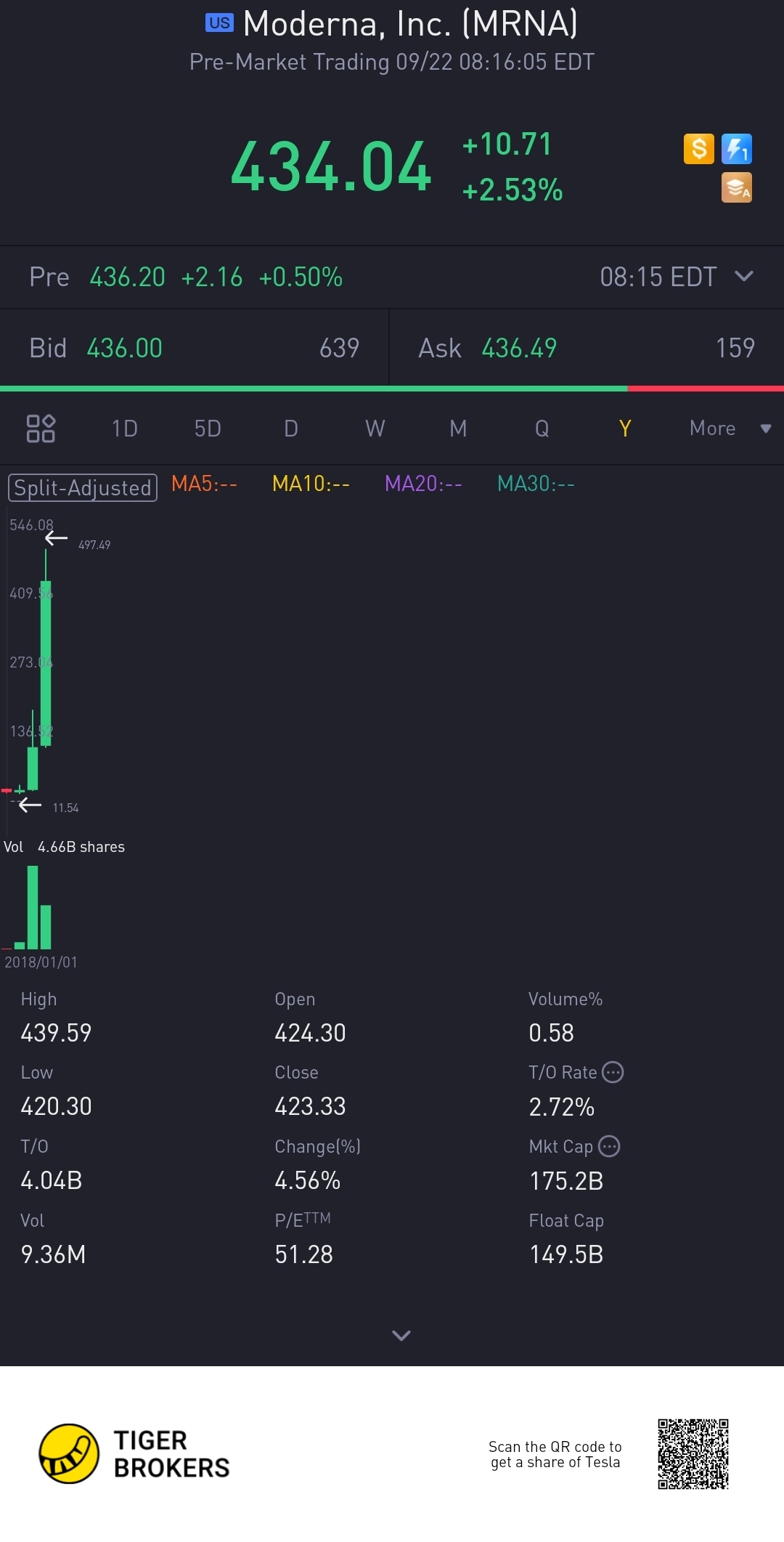
Task: Tap the Volume% value 0.58
Action: click(551, 1033)
